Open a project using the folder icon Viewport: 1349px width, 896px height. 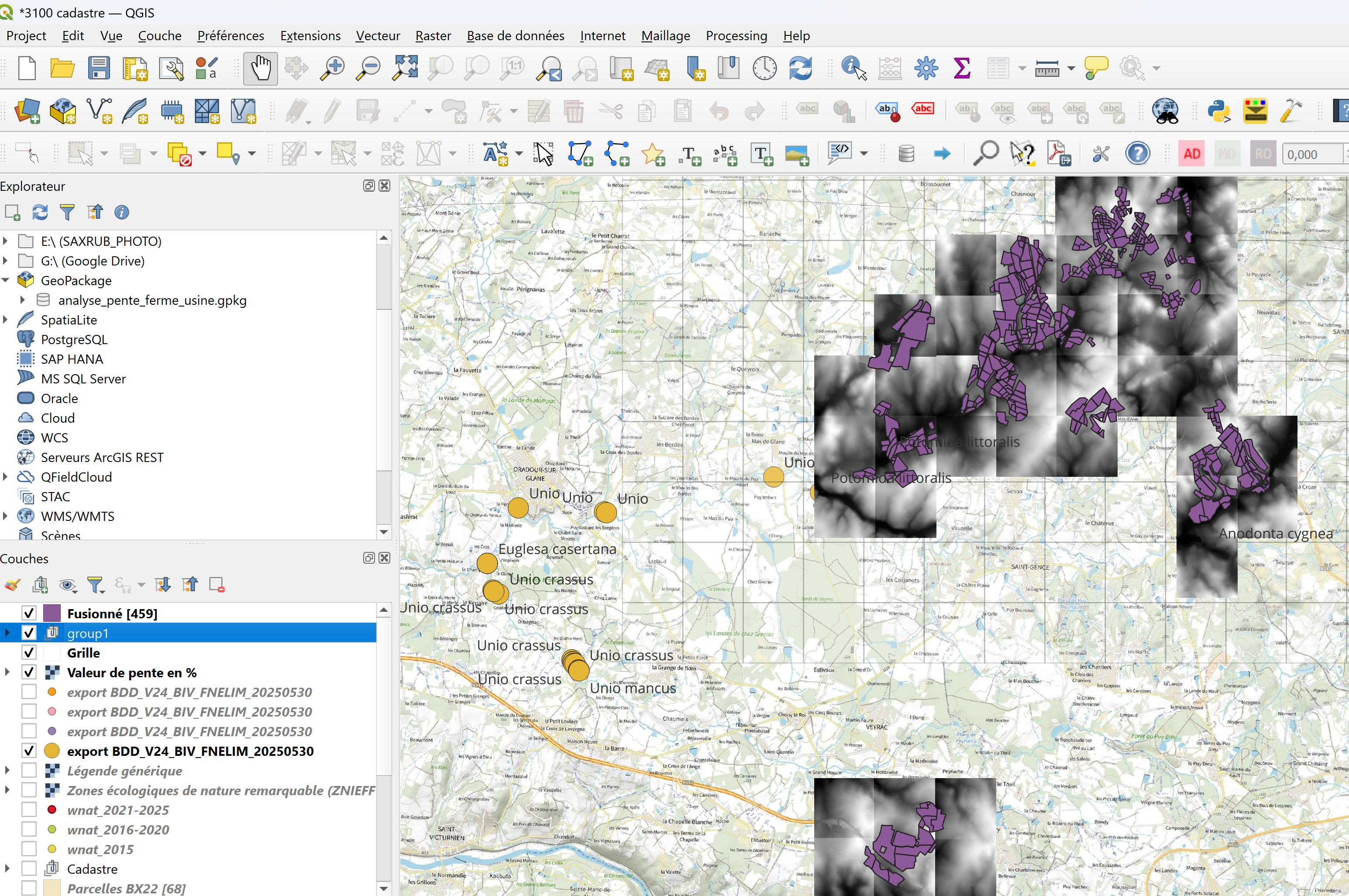click(62, 68)
